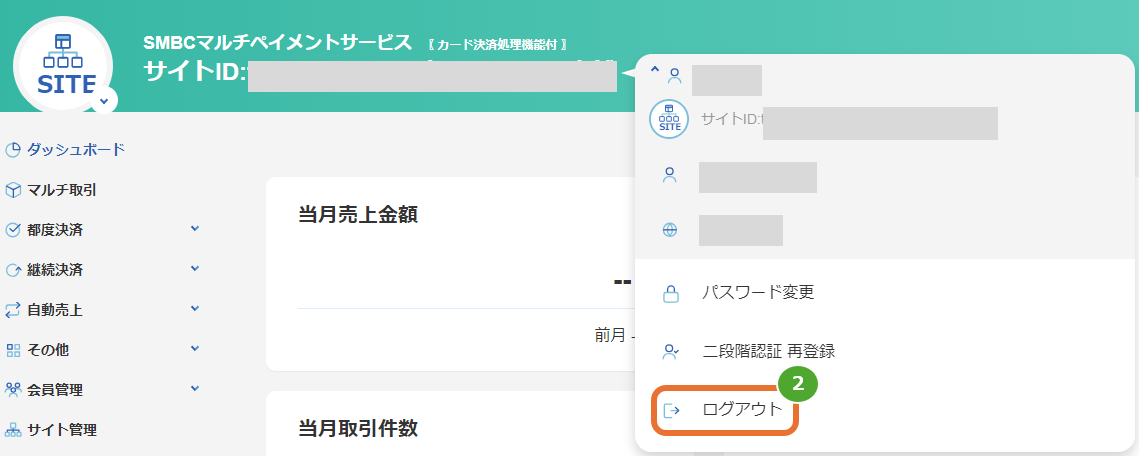
Task: Click the user-check icon beside 二段階認証 再登録
Action: coord(670,352)
